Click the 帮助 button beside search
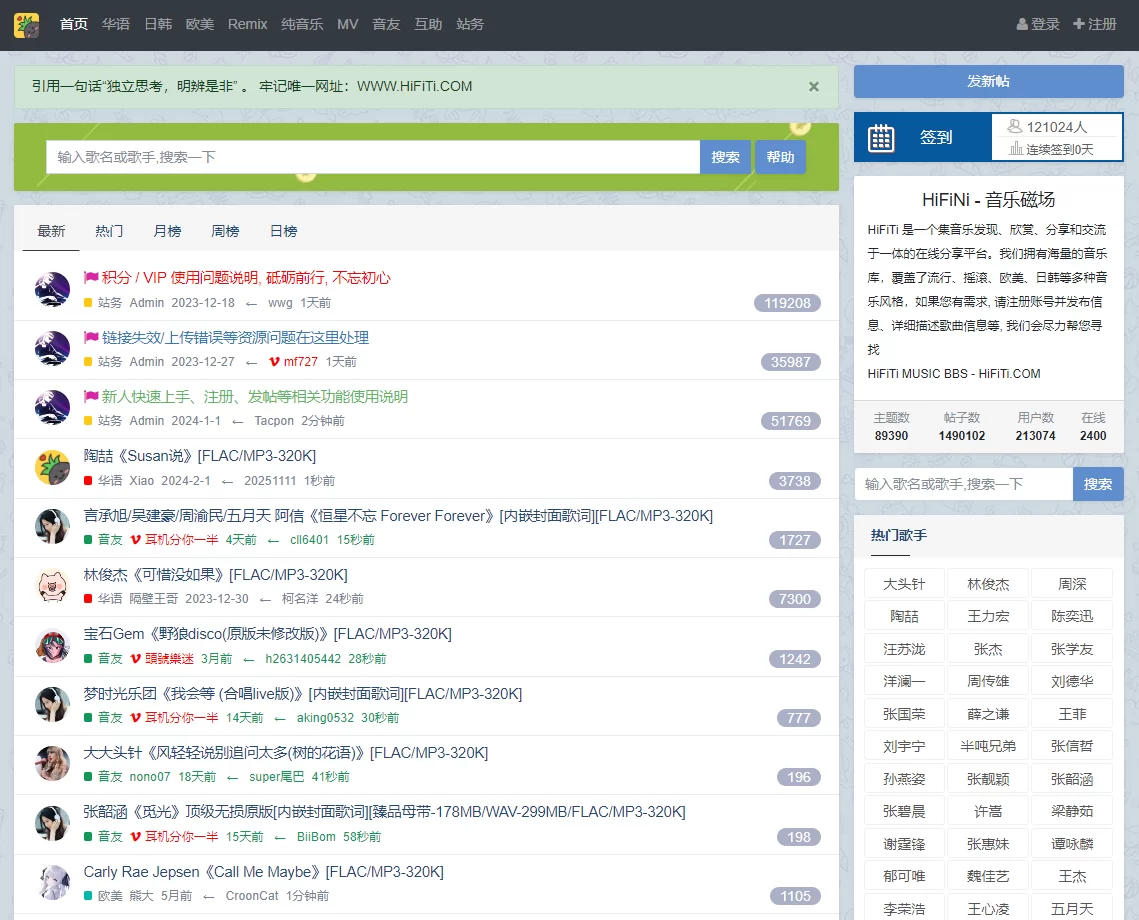The height and width of the screenshot is (920, 1139). pyautogui.click(x=780, y=157)
